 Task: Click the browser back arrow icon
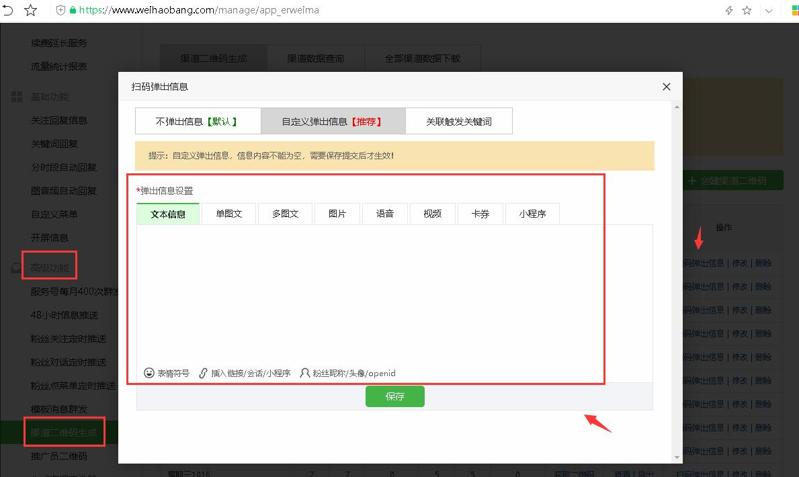pyautogui.click(x=7, y=10)
